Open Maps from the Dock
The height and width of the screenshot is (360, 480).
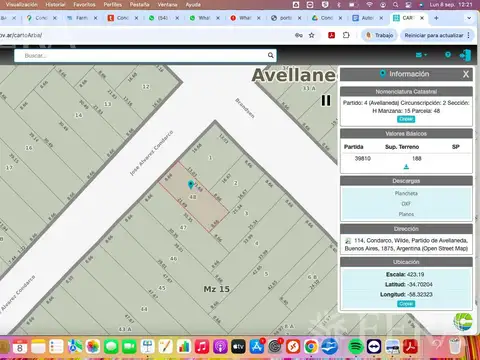pyautogui.click(x=75, y=347)
